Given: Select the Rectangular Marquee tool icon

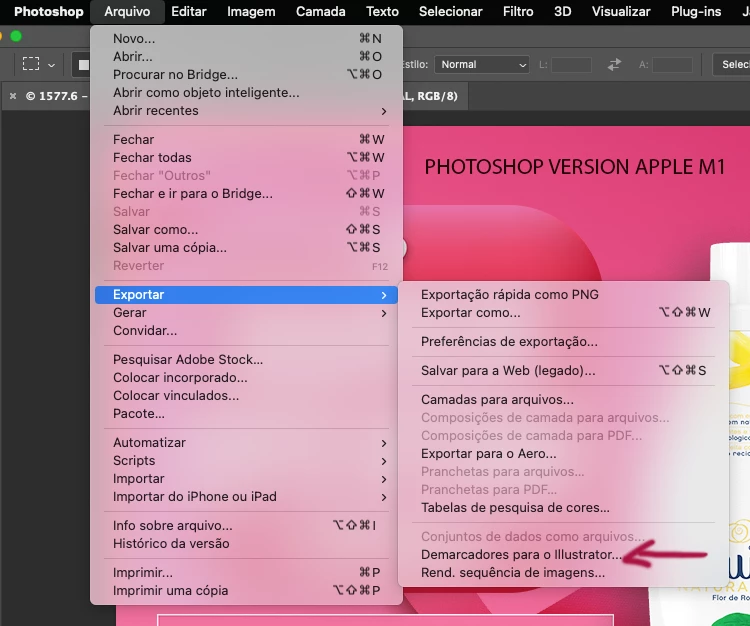Looking at the screenshot, I should pos(31,64).
